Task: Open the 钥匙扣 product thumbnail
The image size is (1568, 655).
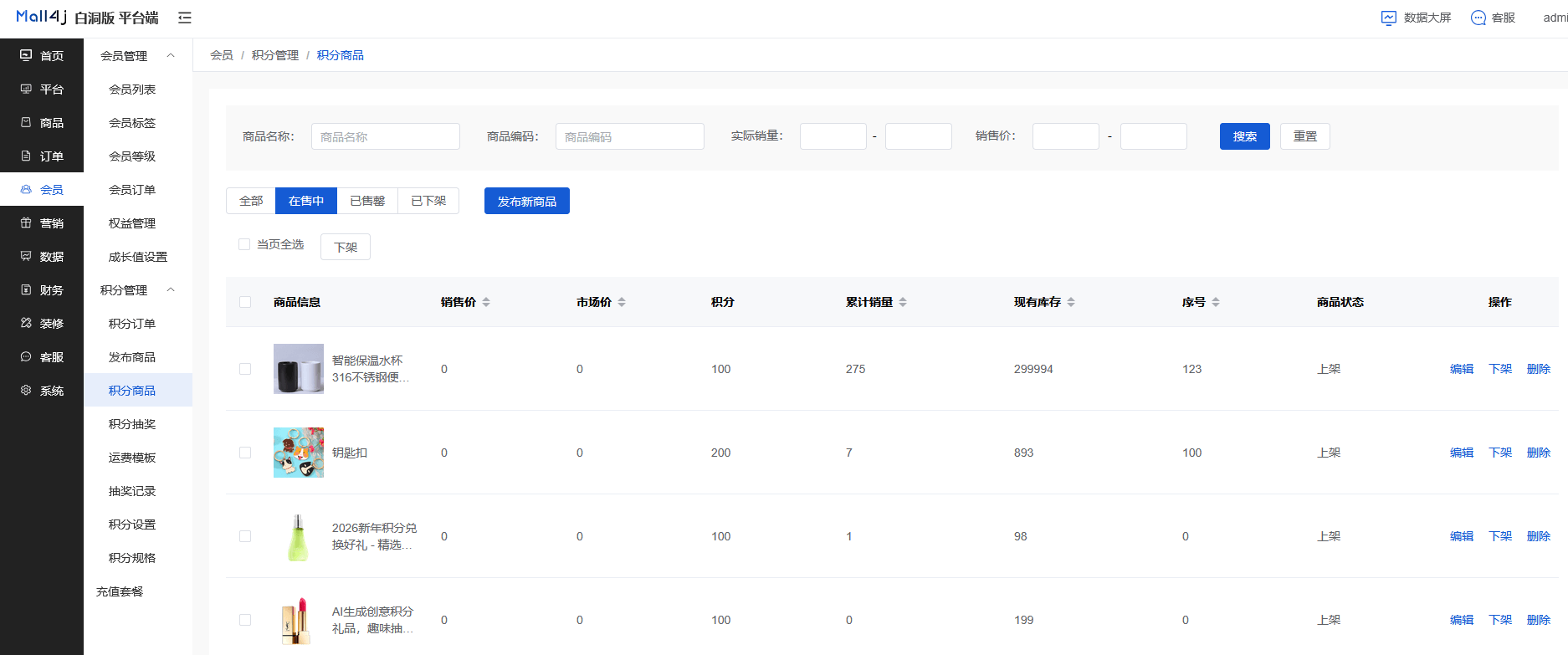Action: (299, 453)
